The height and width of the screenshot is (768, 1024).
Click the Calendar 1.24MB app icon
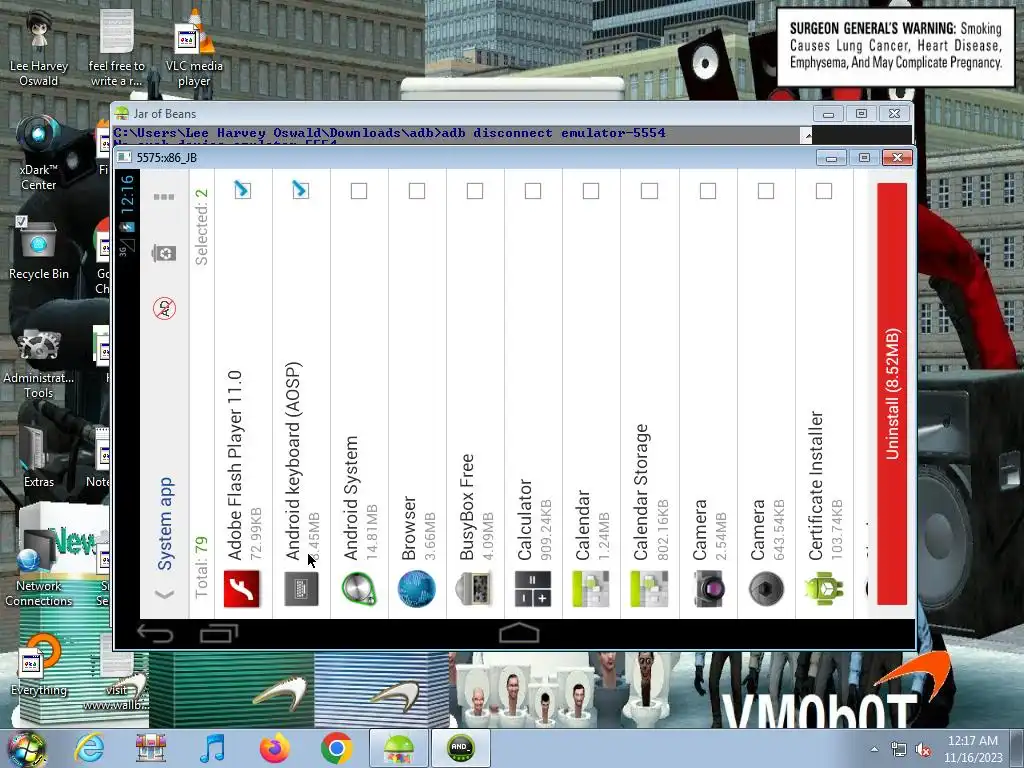point(591,588)
